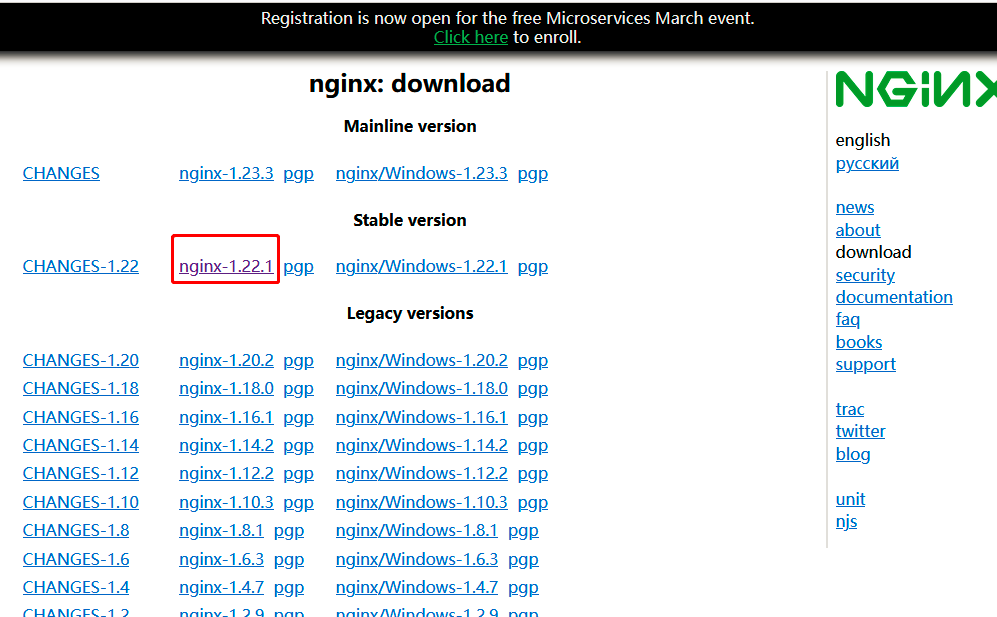Download the nginx-1.10.3 source
The height and width of the screenshot is (617, 997).
pyautogui.click(x=226, y=502)
